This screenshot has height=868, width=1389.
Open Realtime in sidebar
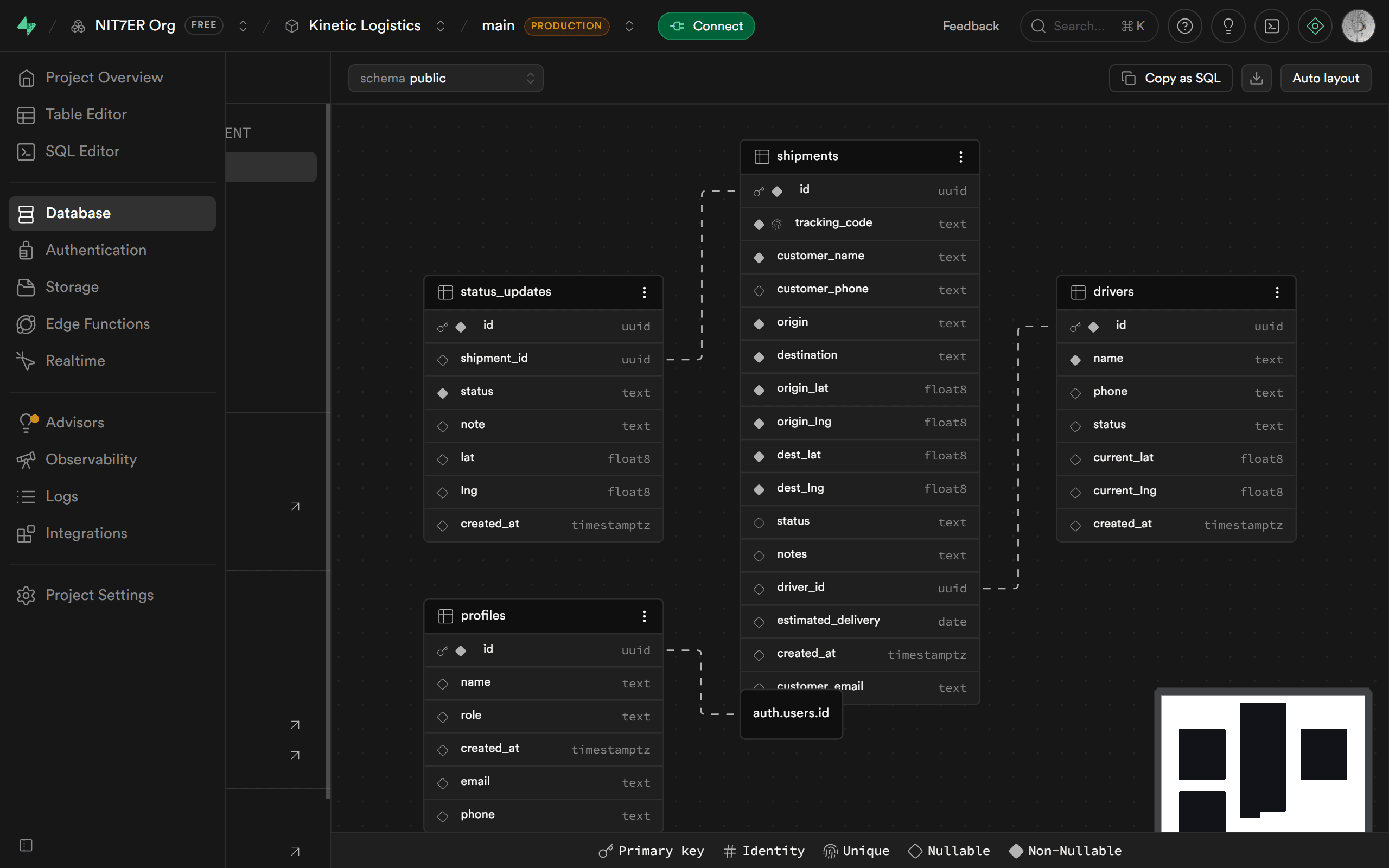coord(112,361)
